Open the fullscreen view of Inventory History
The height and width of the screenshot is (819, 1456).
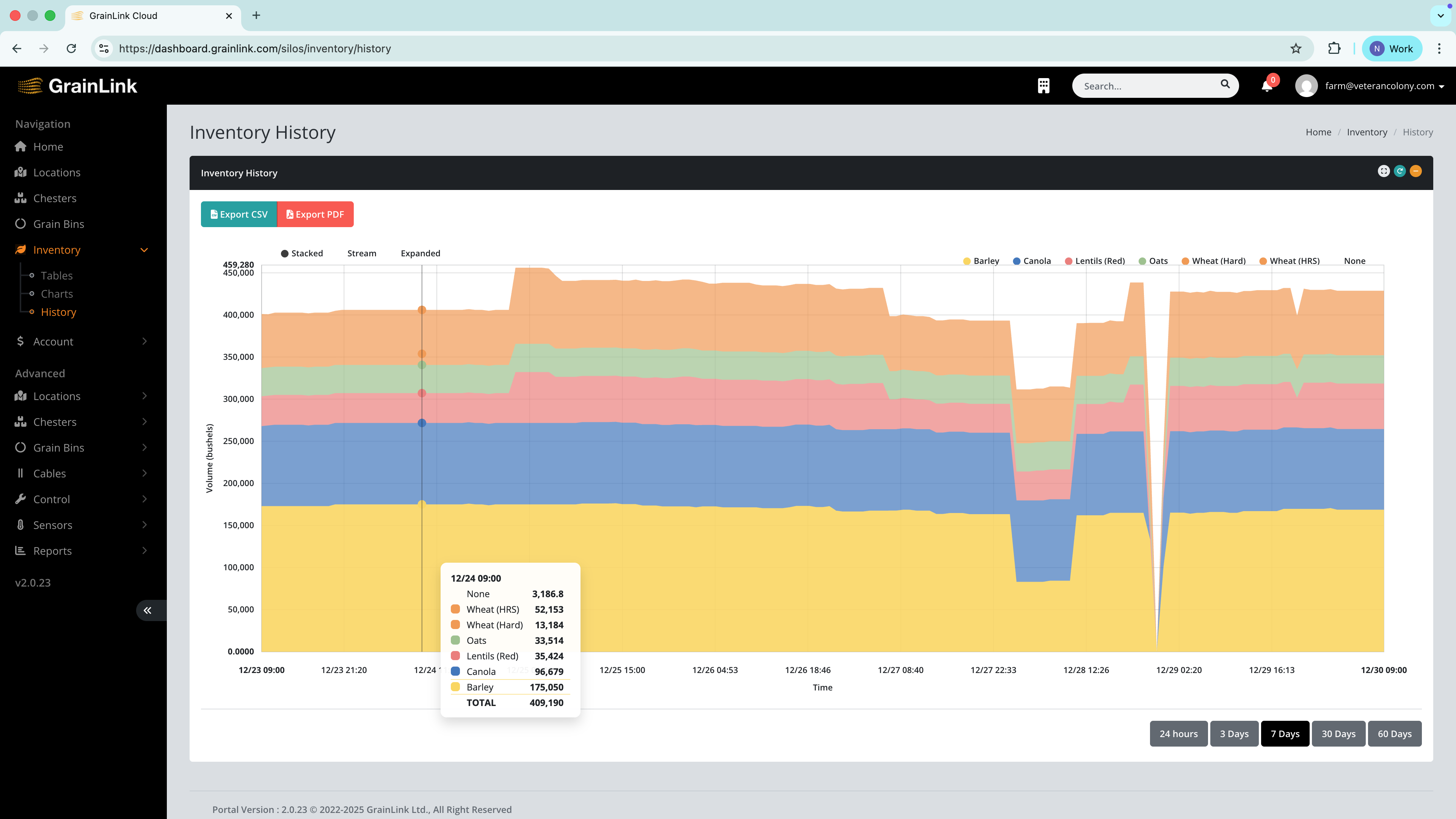click(1383, 171)
